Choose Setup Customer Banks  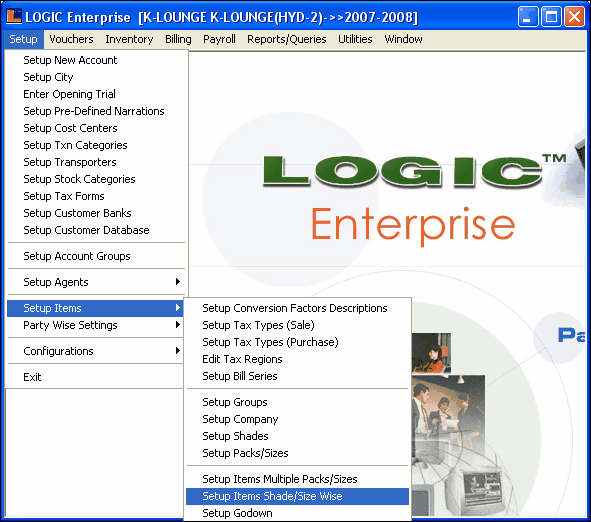(96, 213)
